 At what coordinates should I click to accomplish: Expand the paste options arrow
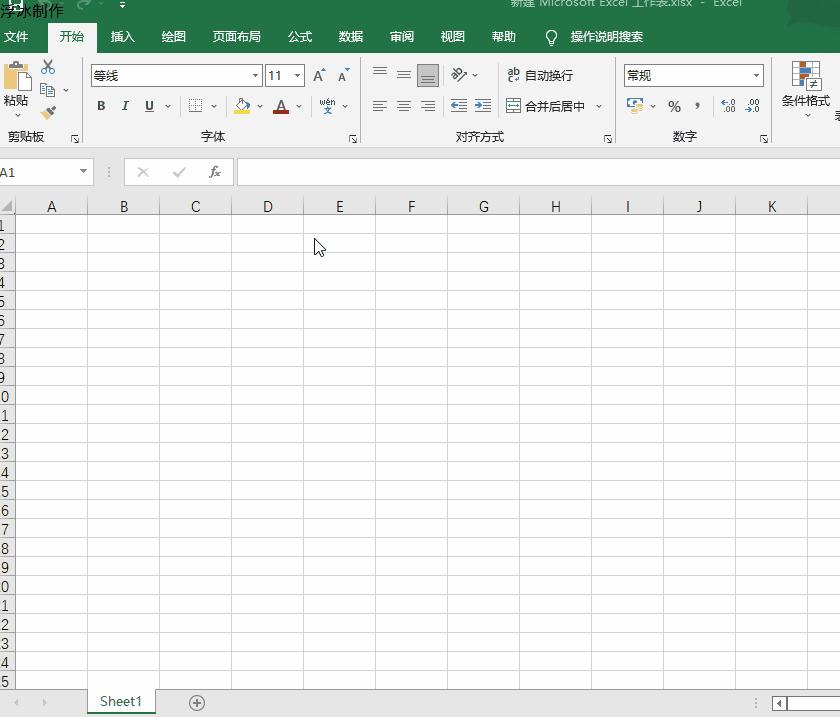tap(18, 115)
